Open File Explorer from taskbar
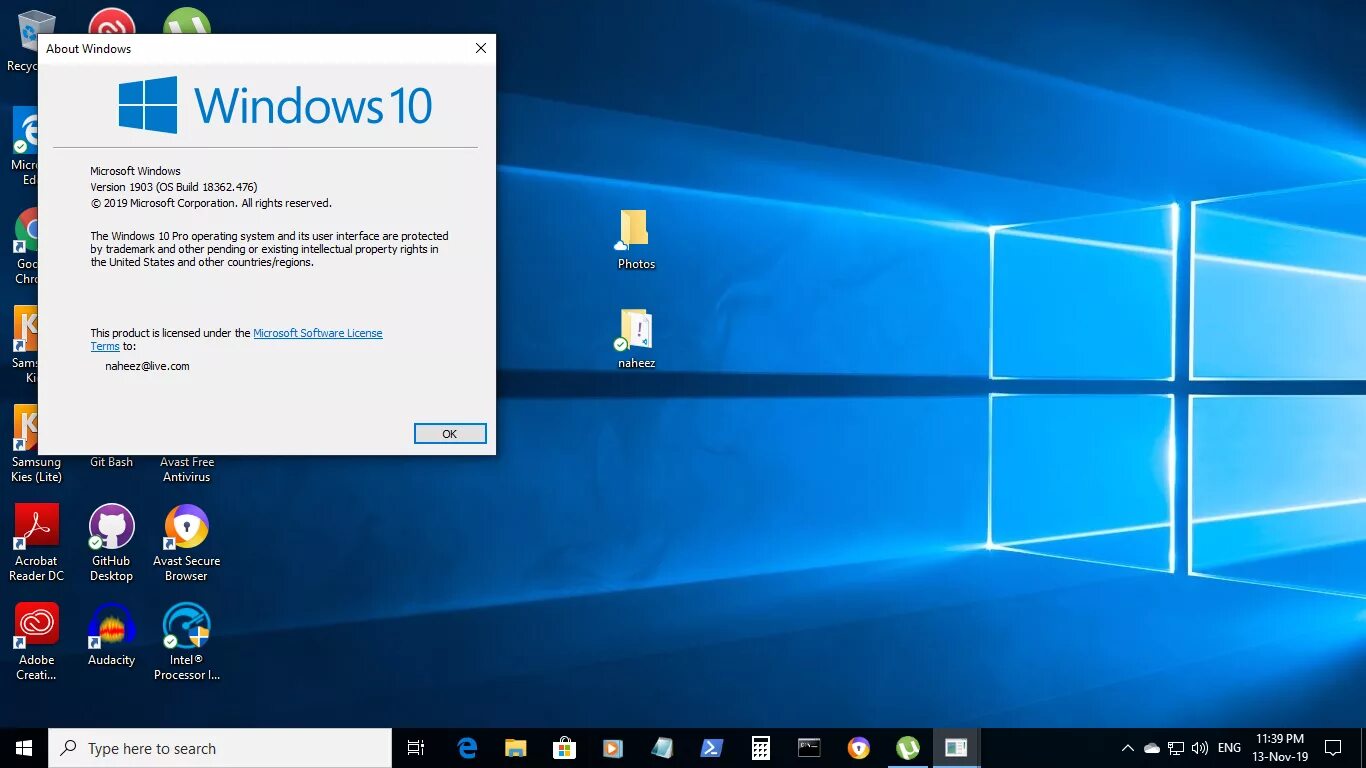Screen dimensions: 1366x768 516,748
